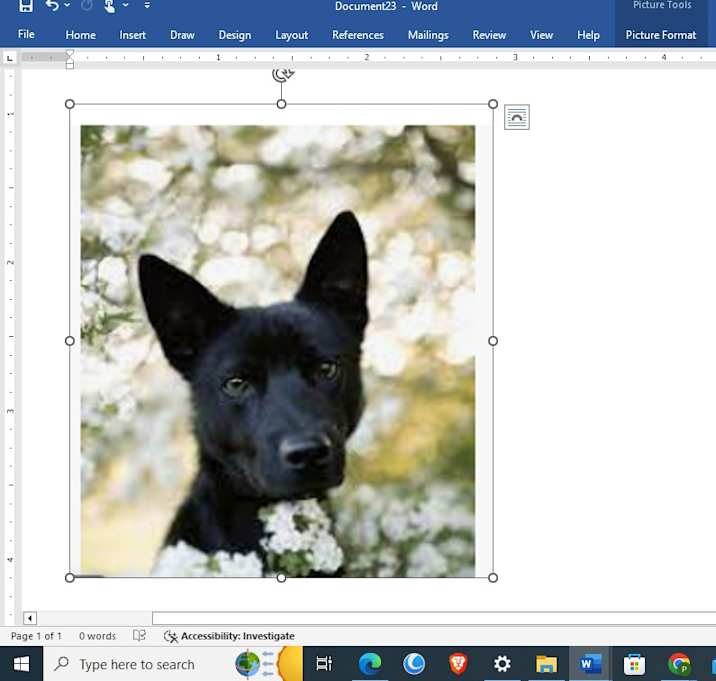Switch to the Layout tab
The width and height of the screenshot is (716, 681).
pyautogui.click(x=291, y=35)
